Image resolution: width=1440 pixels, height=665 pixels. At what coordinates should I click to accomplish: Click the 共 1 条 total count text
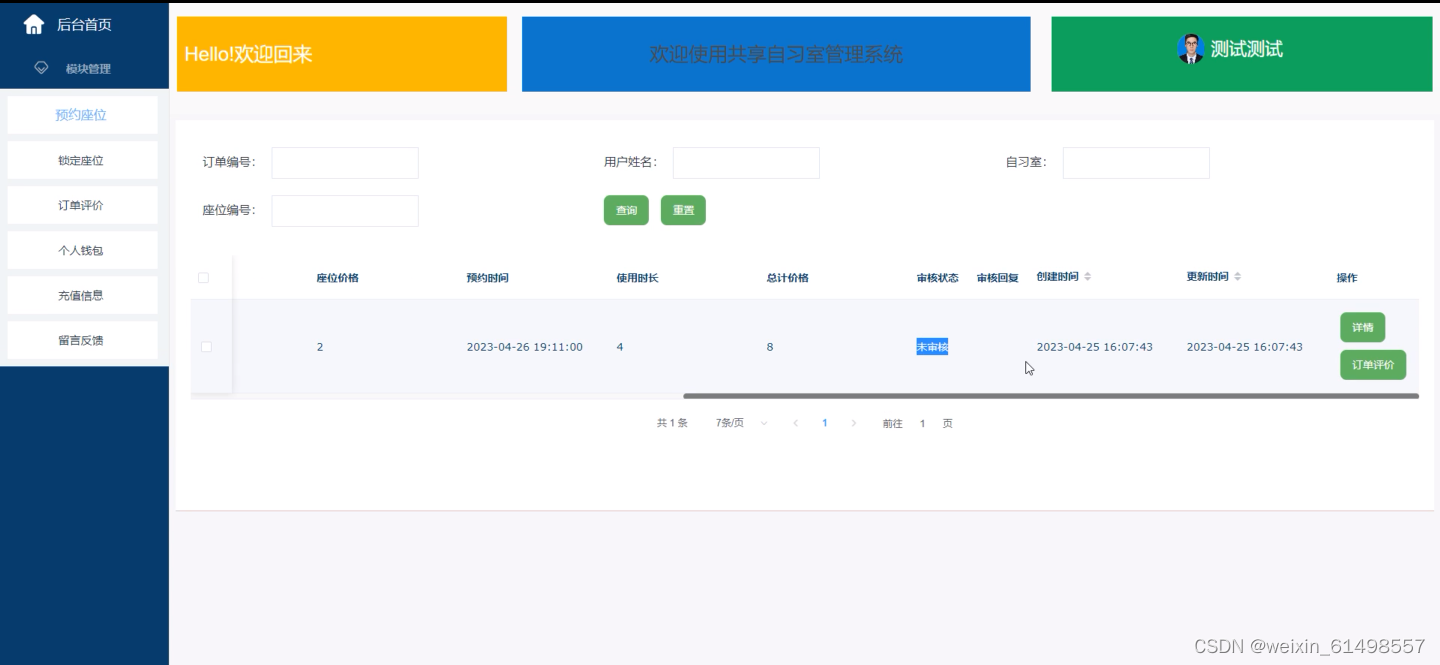[x=672, y=423]
